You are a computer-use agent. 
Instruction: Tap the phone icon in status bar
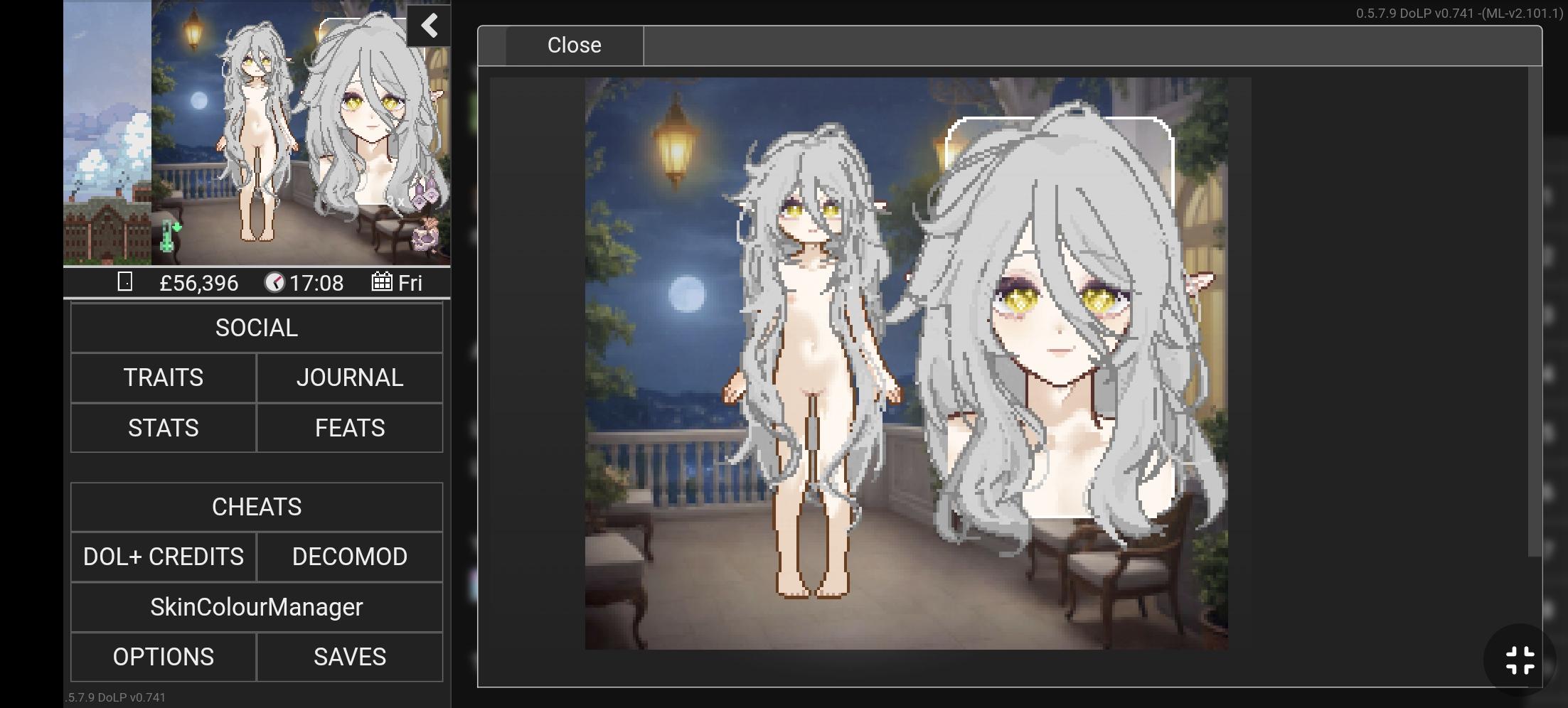[x=124, y=282]
